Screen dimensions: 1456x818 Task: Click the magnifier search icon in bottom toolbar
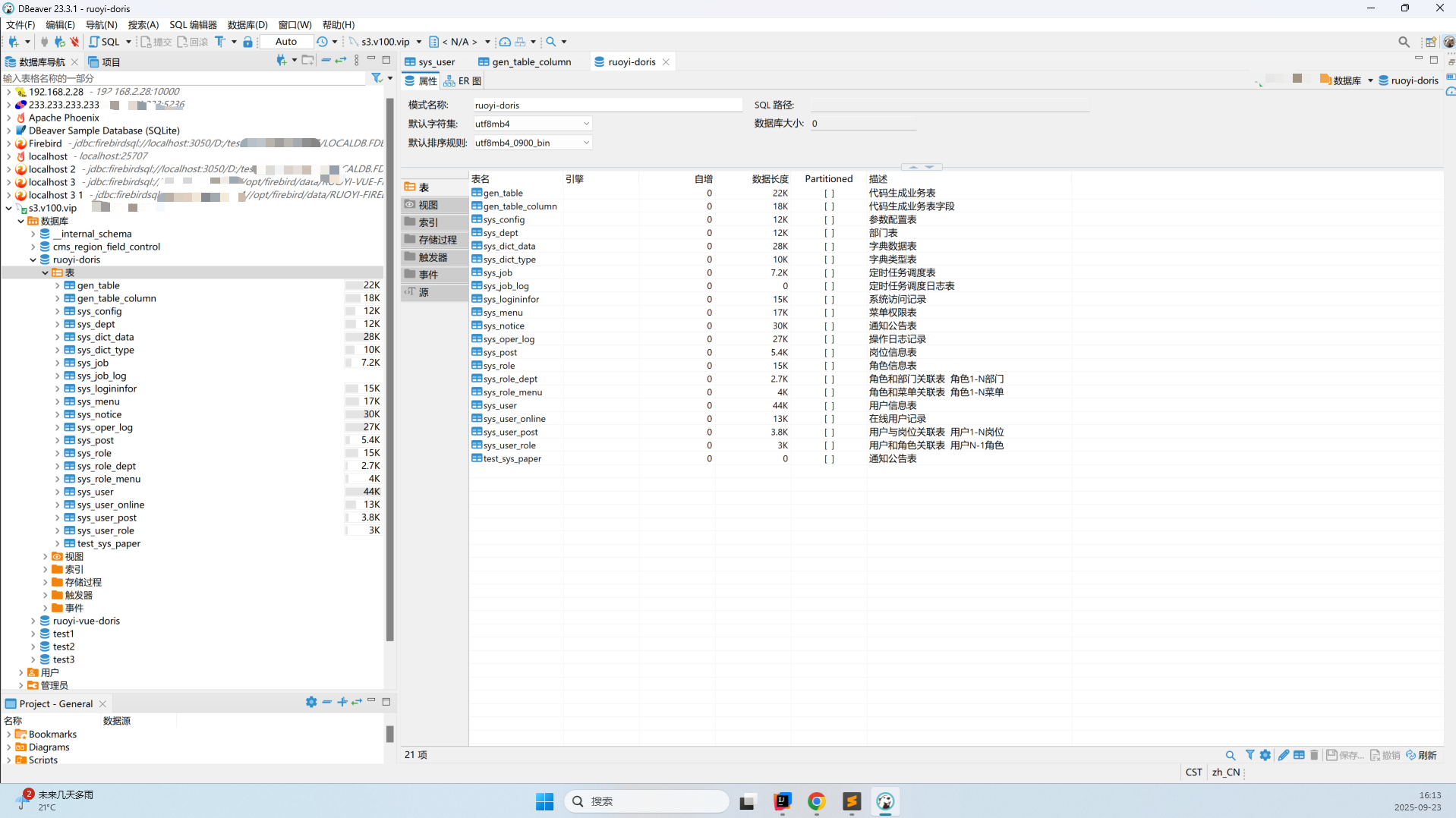click(x=1231, y=755)
